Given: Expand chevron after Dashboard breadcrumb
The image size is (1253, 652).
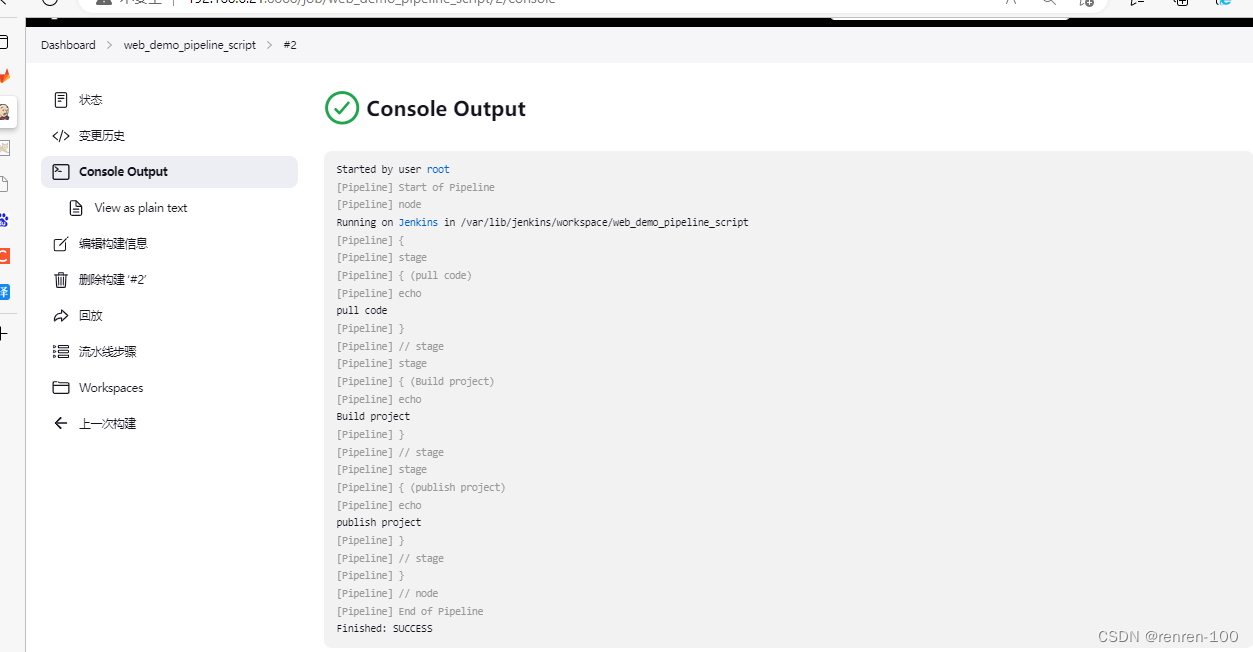Looking at the screenshot, I should (x=110, y=45).
